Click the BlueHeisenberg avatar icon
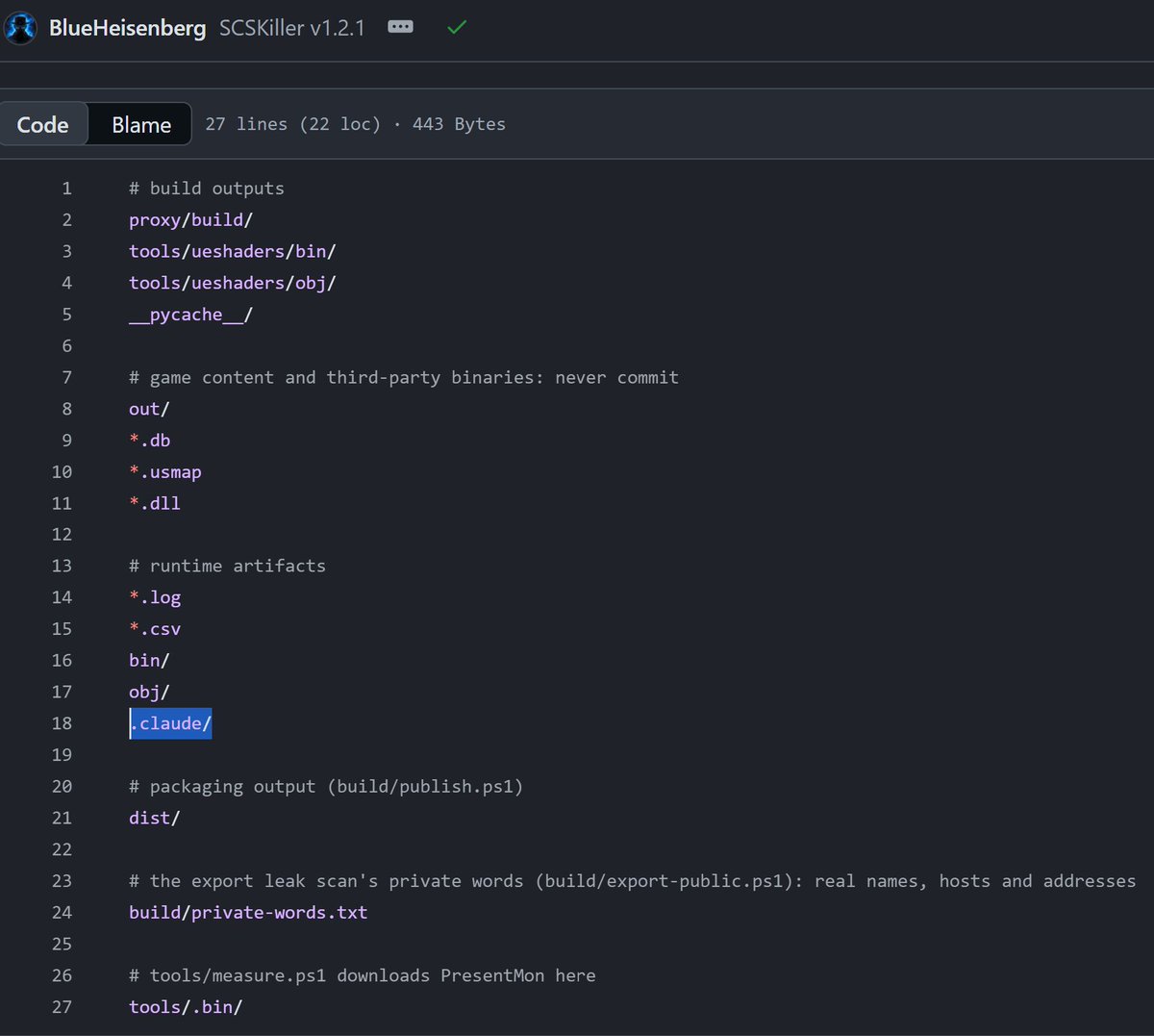The image size is (1154, 1036). [21, 28]
